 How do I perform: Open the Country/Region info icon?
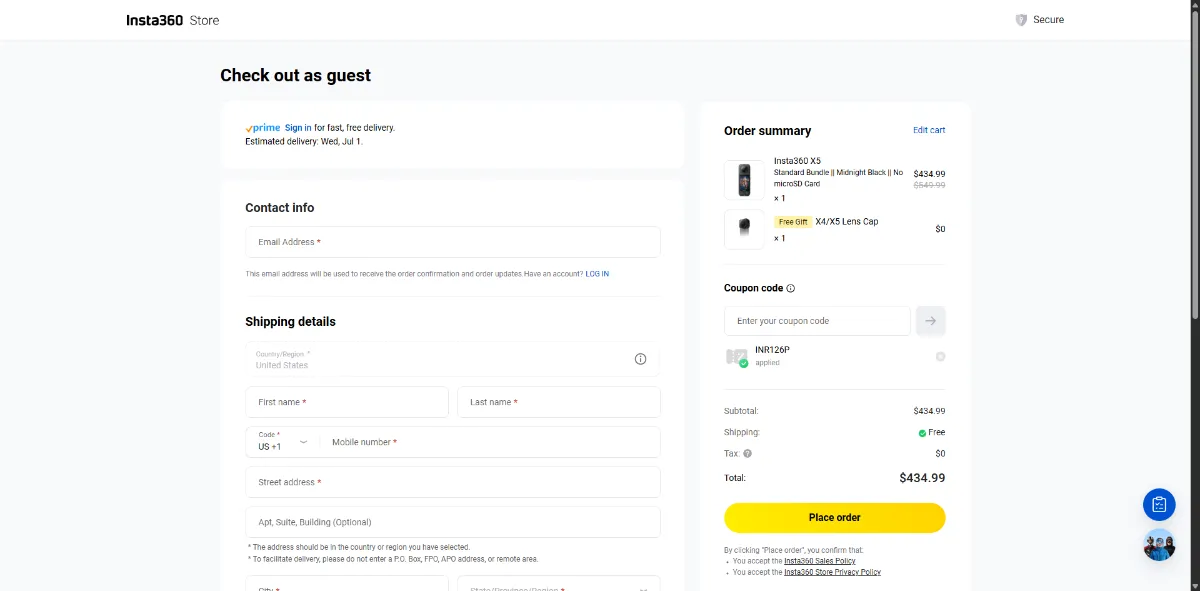(x=640, y=359)
